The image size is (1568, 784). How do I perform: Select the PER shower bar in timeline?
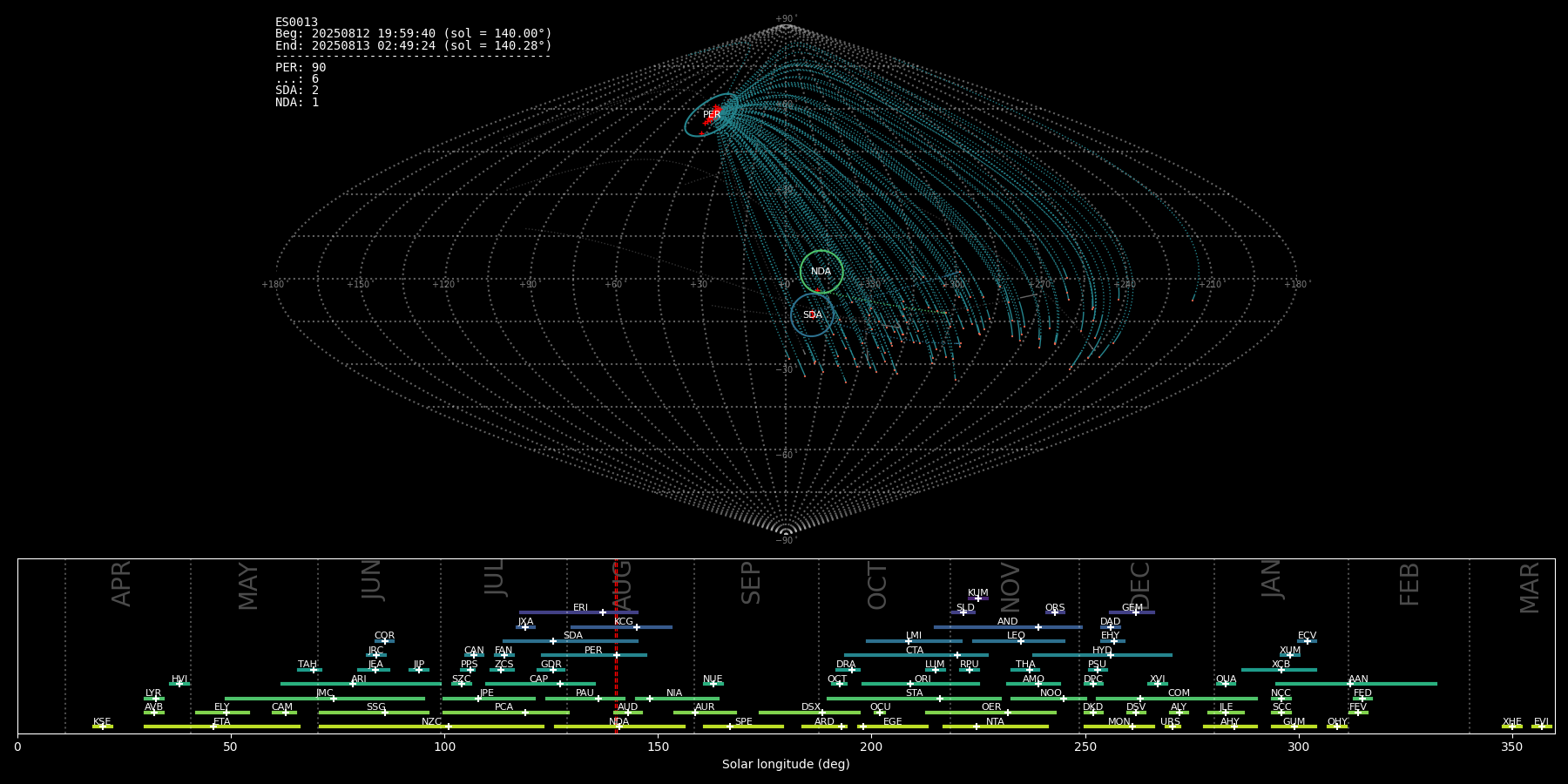594,655
